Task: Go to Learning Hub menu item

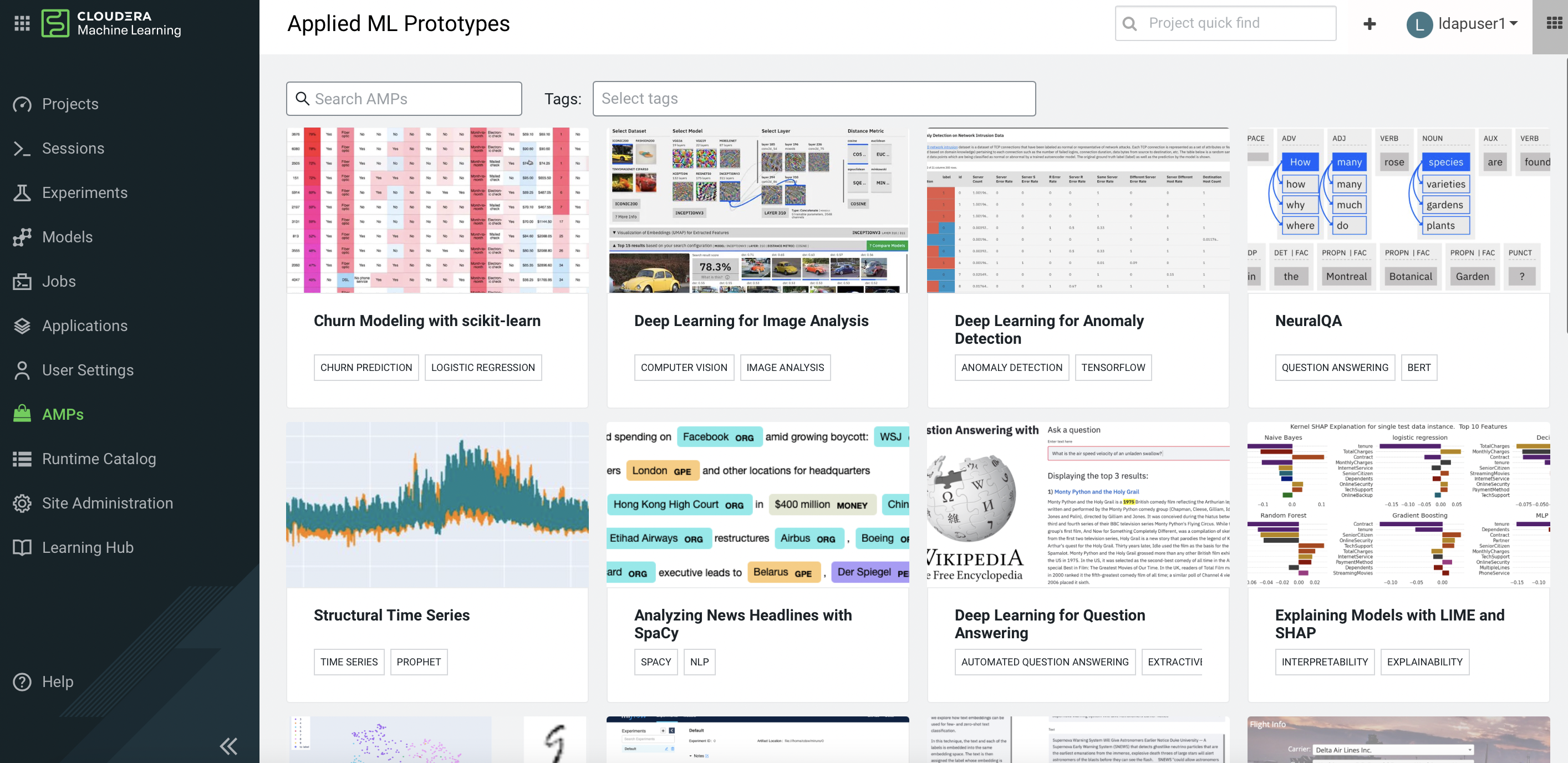Action: [x=88, y=547]
